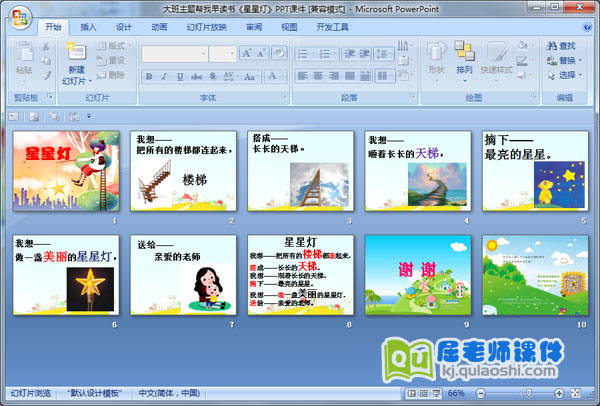Open the font size dropdown
This screenshot has width=600, height=406.
232,54
